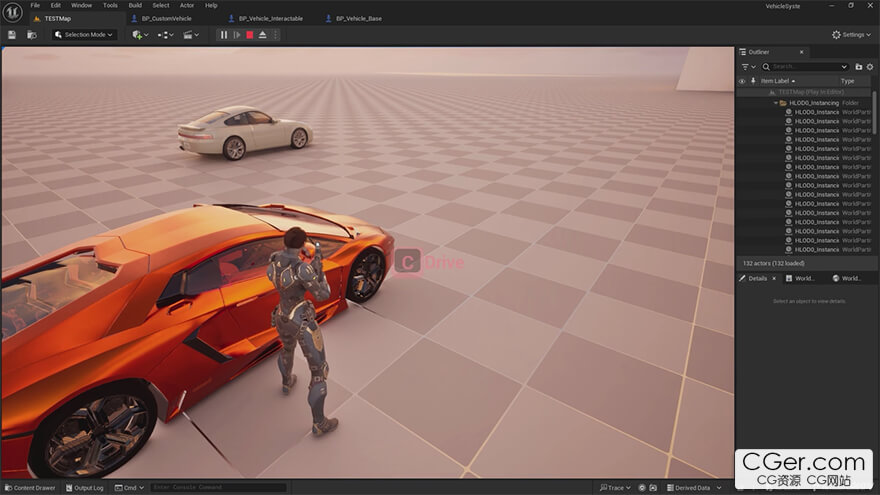This screenshot has width=880, height=495.
Task: Close the Details tab
Action: [774, 278]
